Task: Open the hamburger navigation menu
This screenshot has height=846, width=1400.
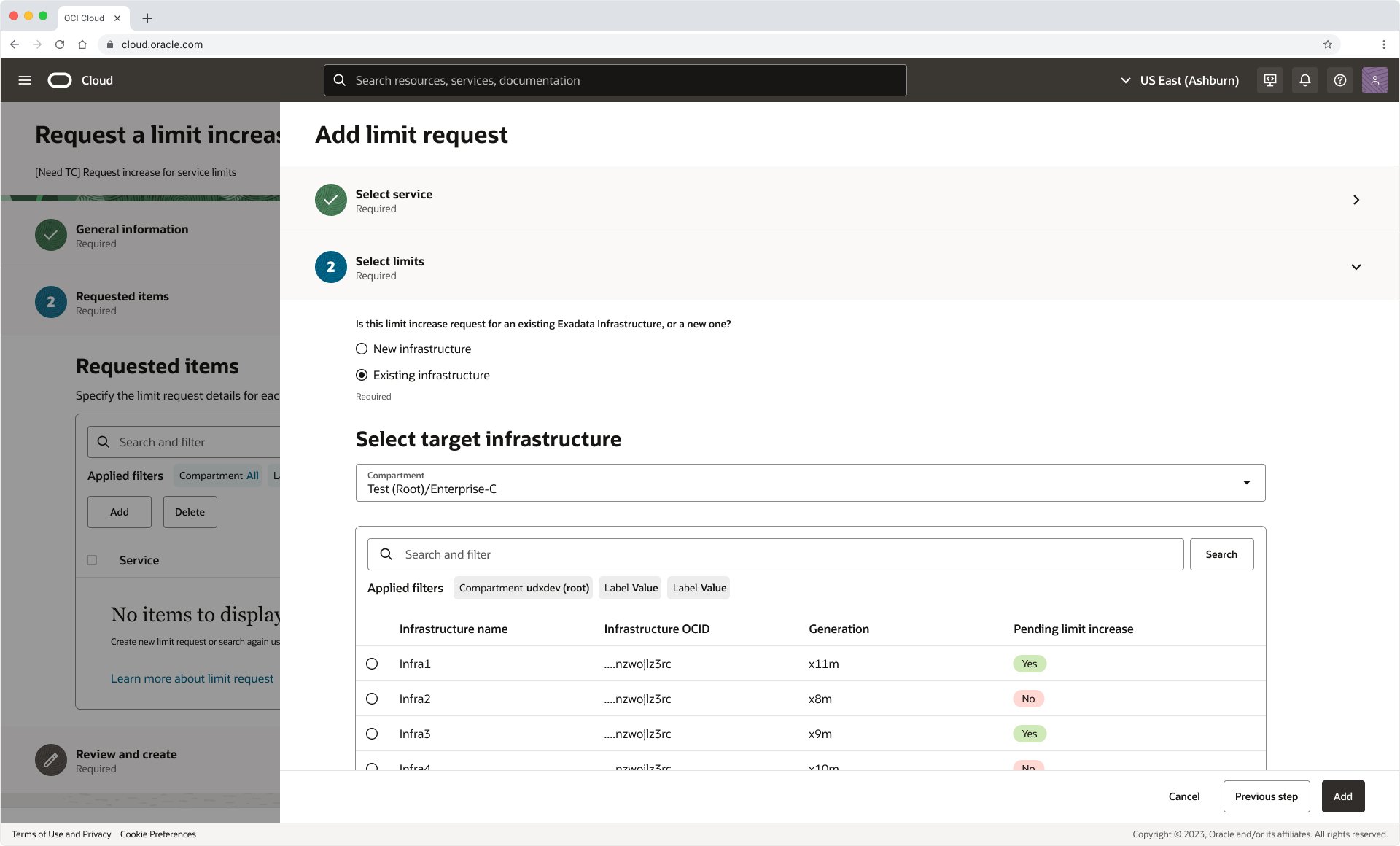Action: (x=25, y=80)
